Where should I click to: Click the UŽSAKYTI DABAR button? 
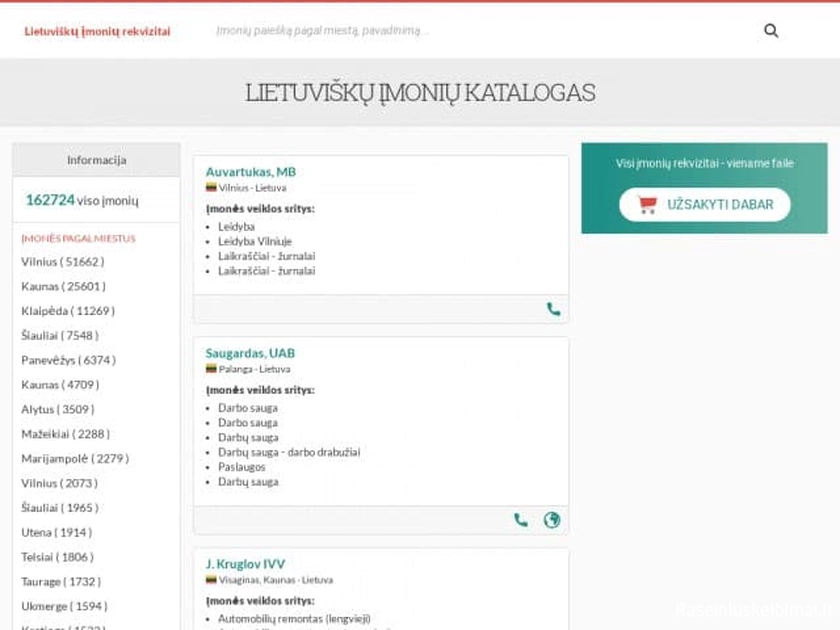point(704,205)
